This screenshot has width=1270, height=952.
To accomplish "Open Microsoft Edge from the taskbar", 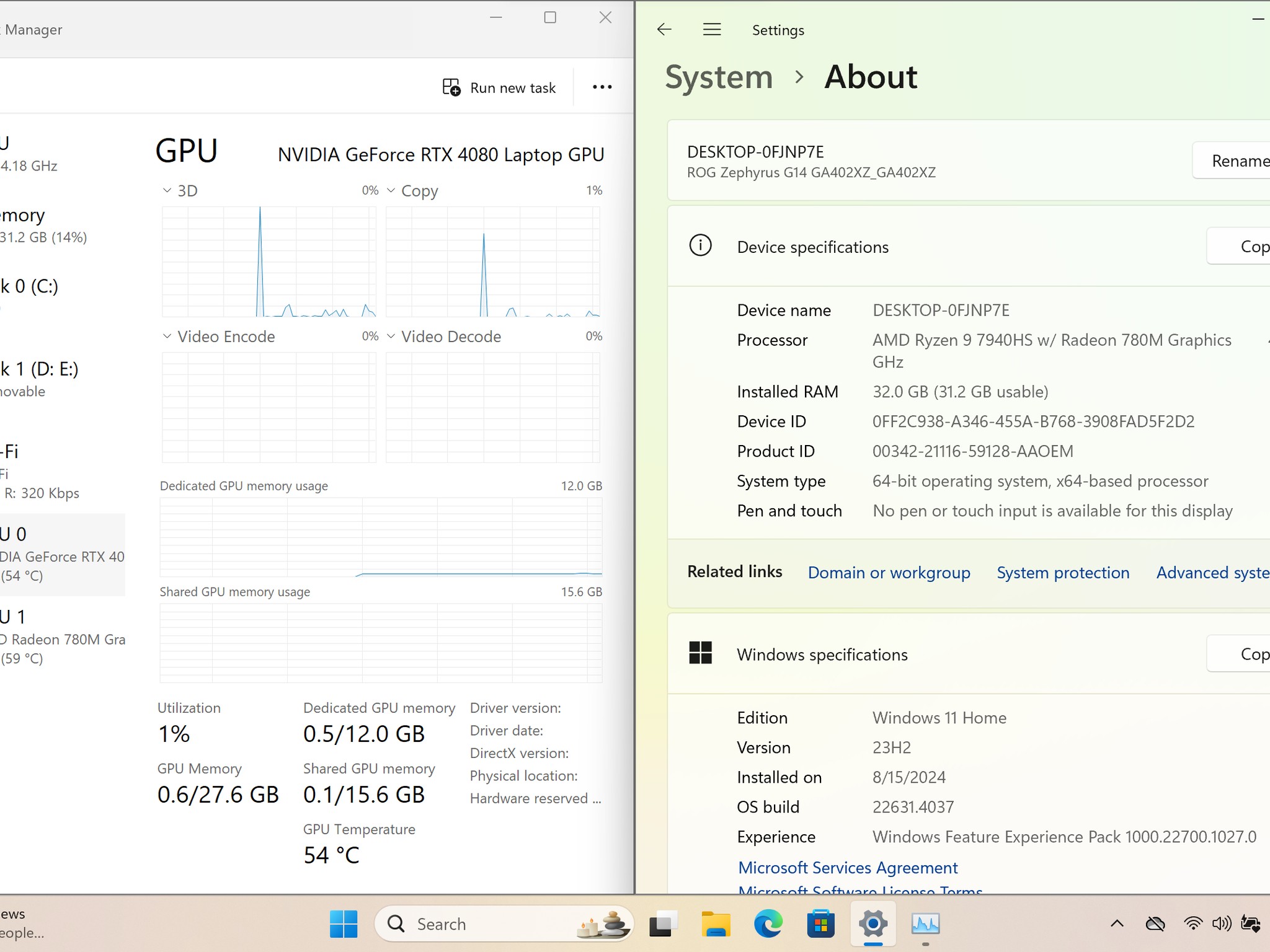I will click(x=768, y=924).
